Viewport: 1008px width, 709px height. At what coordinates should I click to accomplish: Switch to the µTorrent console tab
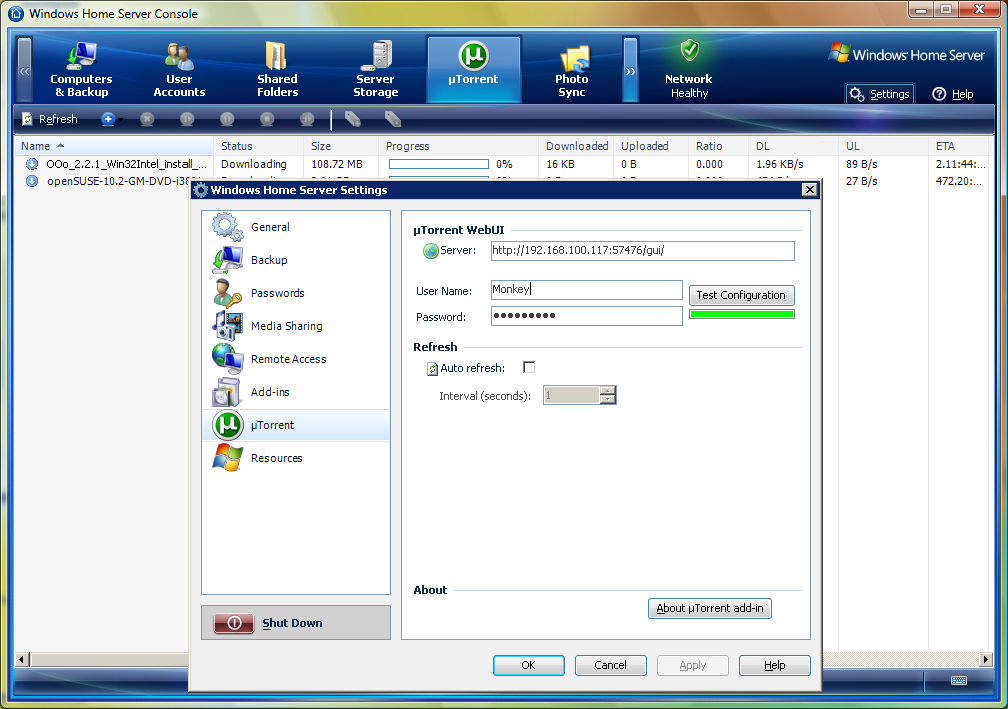(474, 69)
